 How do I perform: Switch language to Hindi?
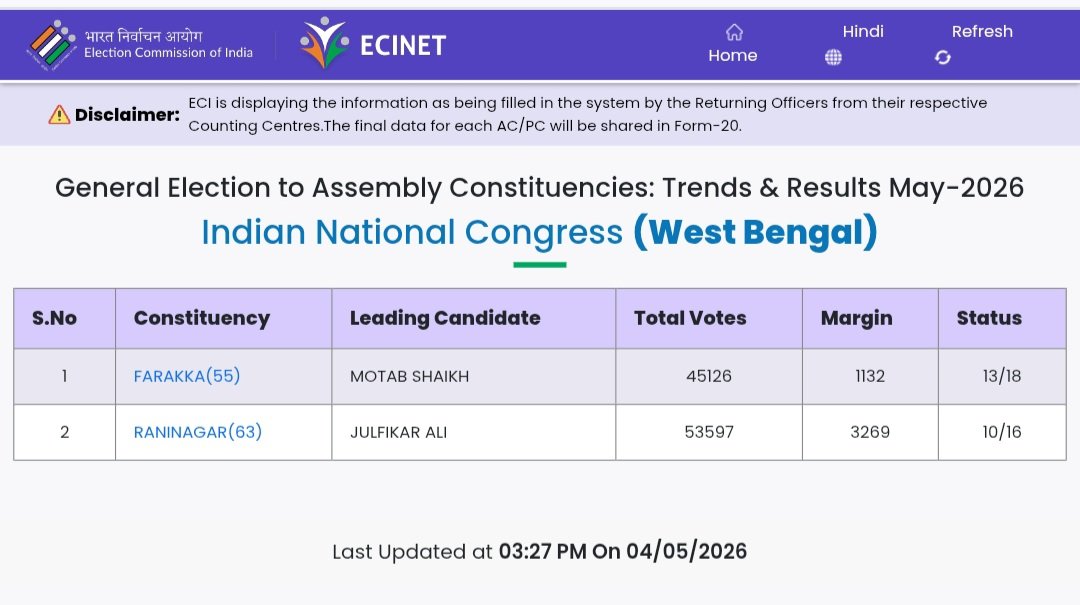[x=863, y=32]
